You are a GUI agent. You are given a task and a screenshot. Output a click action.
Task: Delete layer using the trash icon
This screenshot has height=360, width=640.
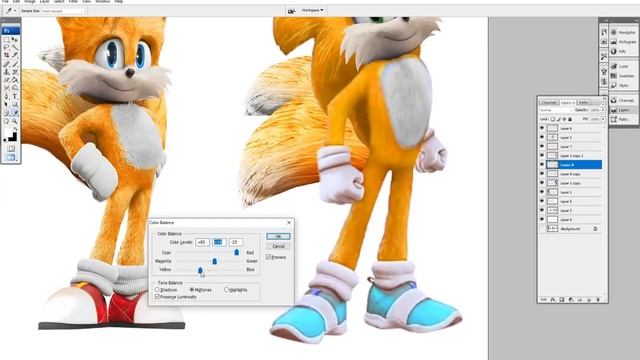click(x=598, y=300)
